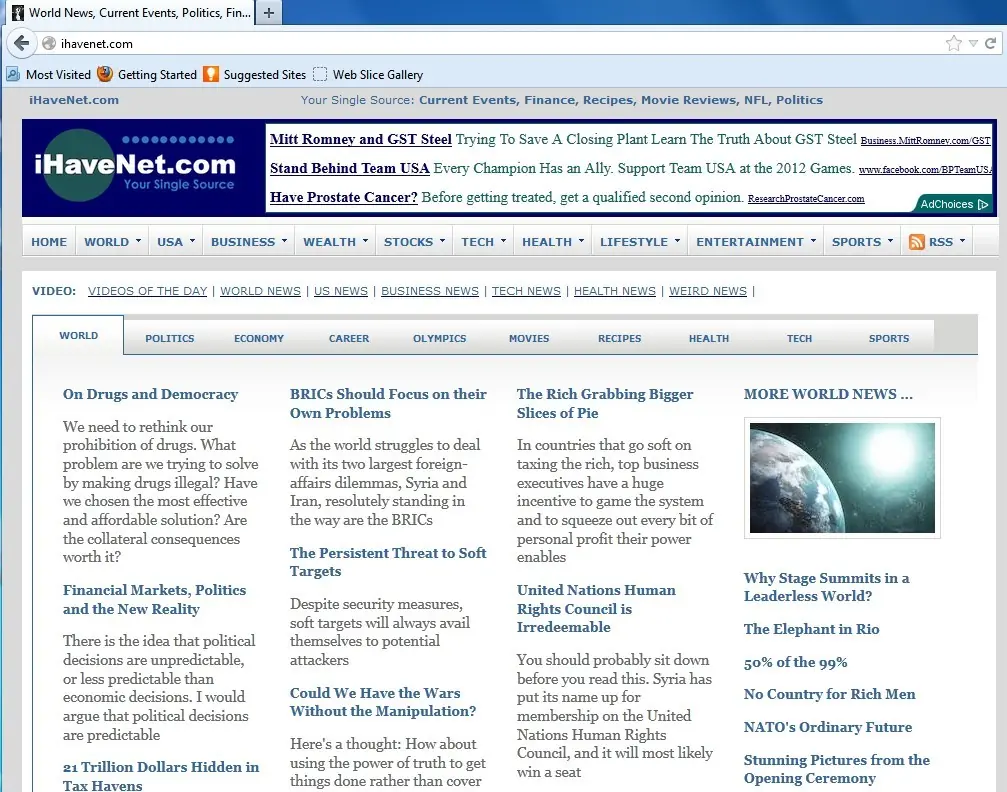Screen dimensions: 1007x792
Task: Click the Earth from space thumbnail
Action: coord(842,477)
